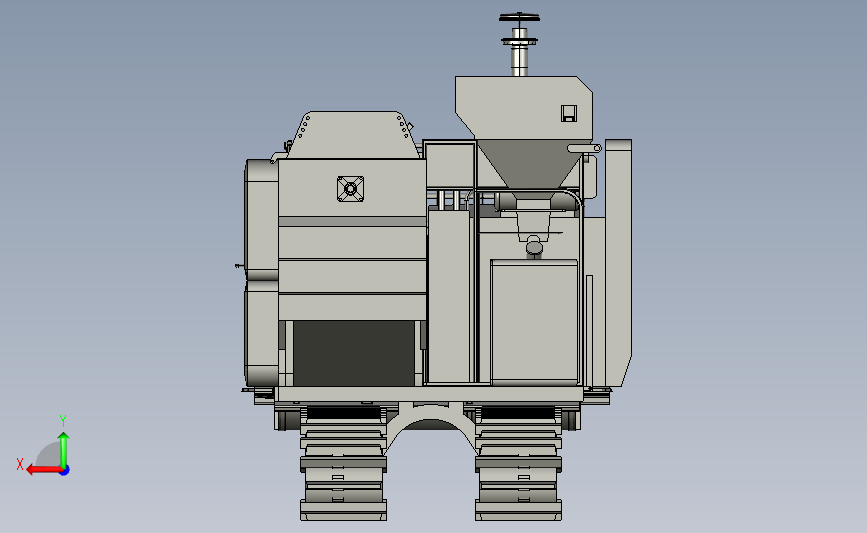
Task: Select the square bolted fitting on side panel
Action: tap(351, 189)
